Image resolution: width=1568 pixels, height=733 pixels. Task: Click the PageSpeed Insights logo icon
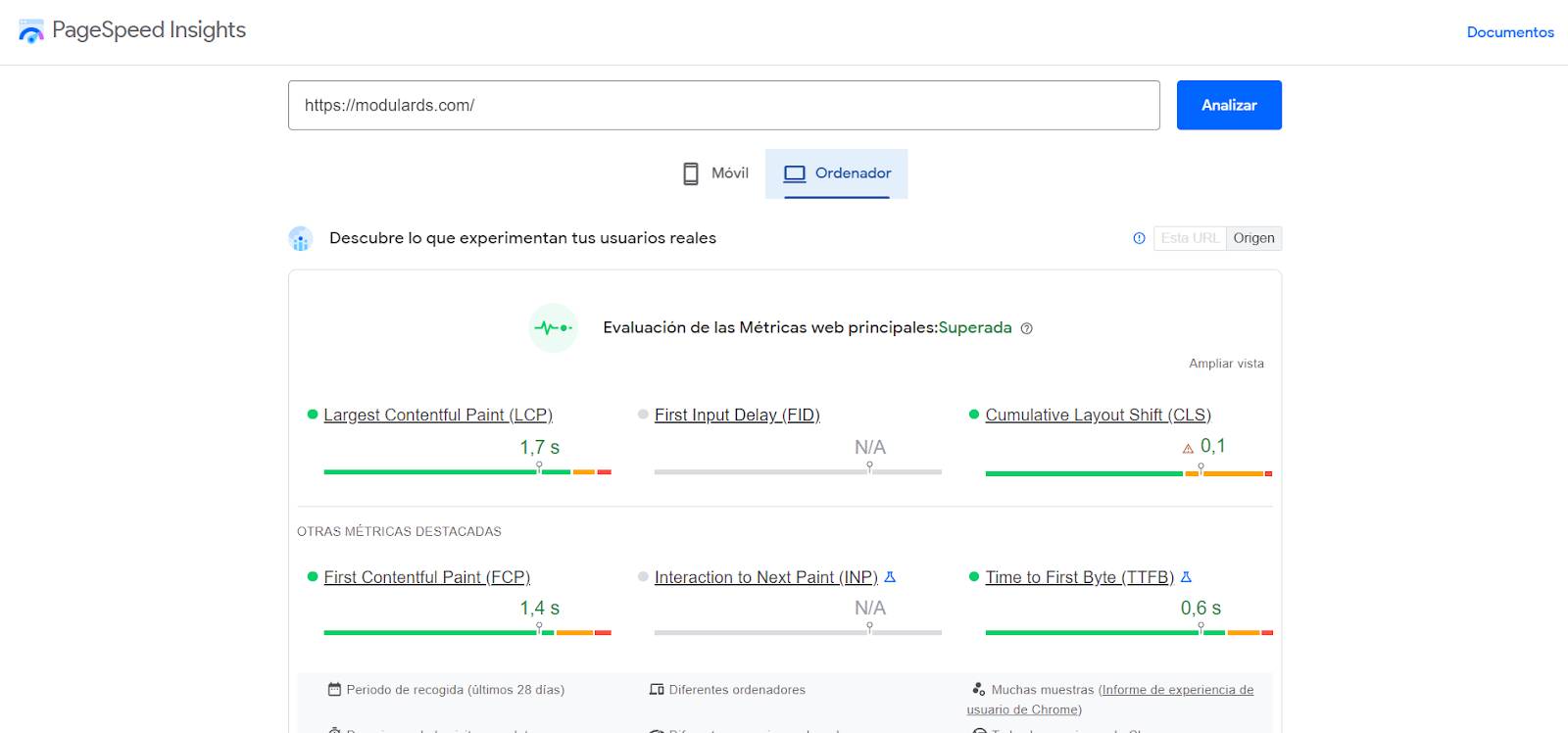pos(31,31)
